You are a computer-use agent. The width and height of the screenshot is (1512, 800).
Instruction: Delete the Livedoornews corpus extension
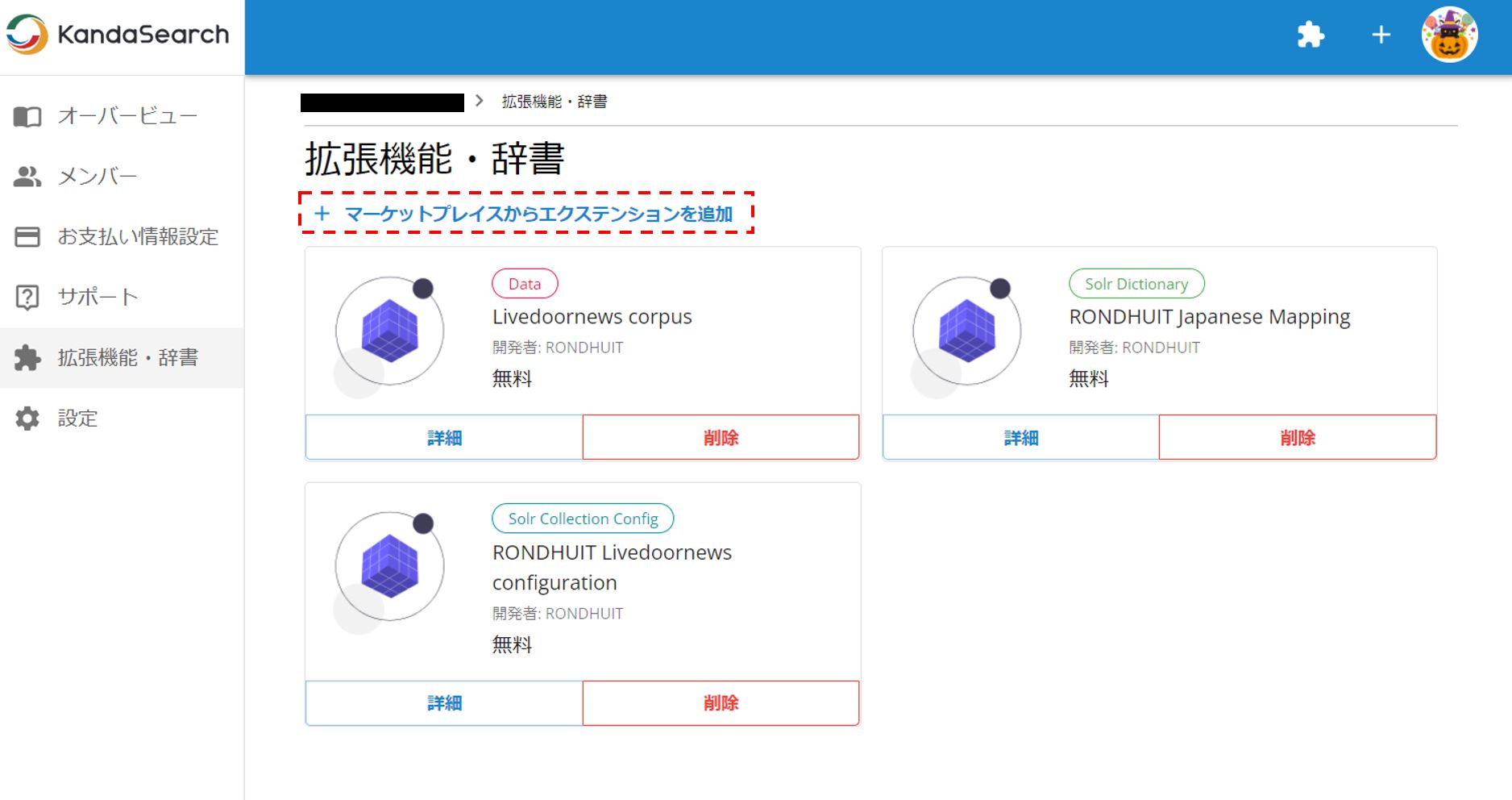tap(721, 437)
